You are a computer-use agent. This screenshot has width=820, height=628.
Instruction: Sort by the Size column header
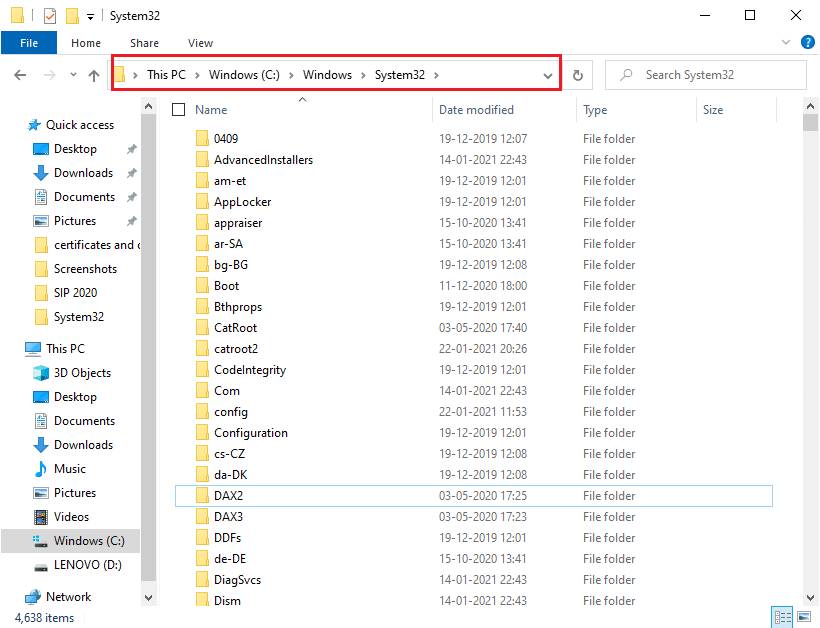(713, 110)
